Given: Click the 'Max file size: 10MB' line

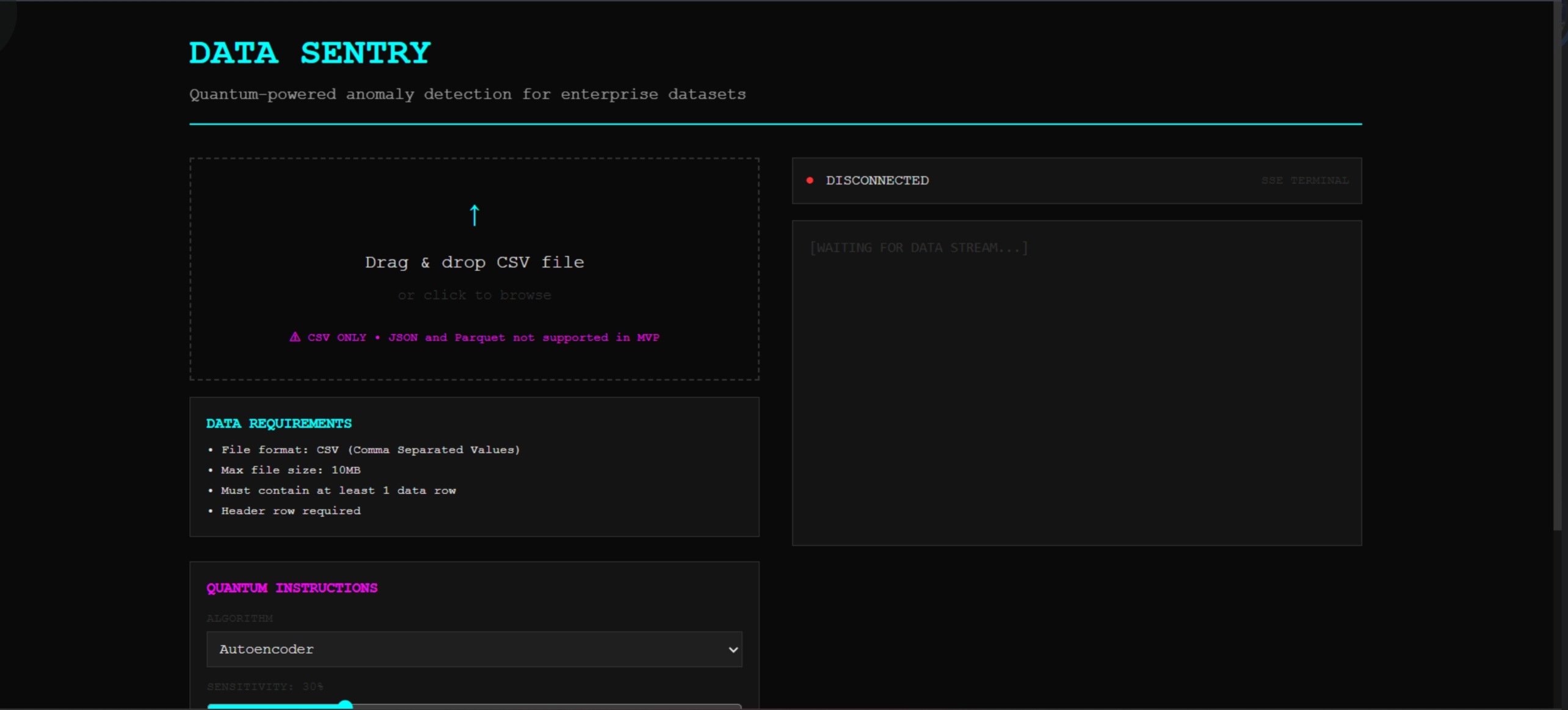Looking at the screenshot, I should (x=291, y=469).
